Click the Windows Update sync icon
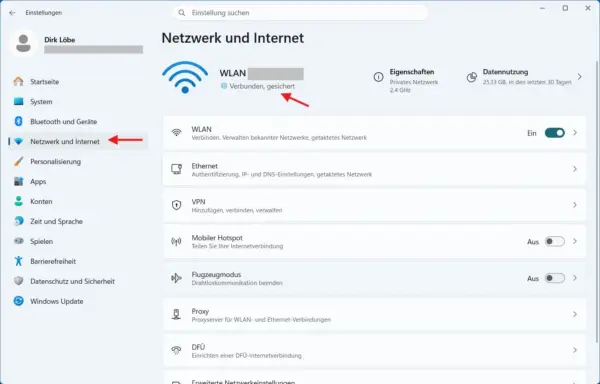This screenshot has width=600, height=384. click(x=18, y=301)
